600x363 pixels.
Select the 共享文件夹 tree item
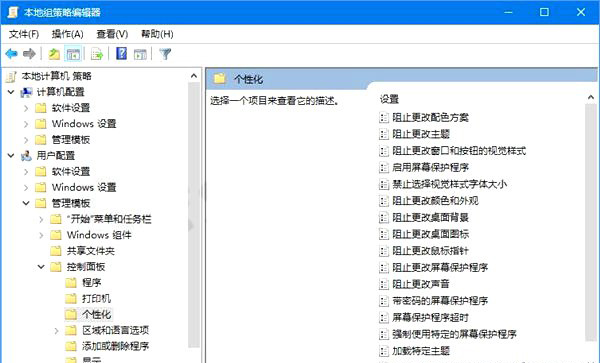(91, 251)
